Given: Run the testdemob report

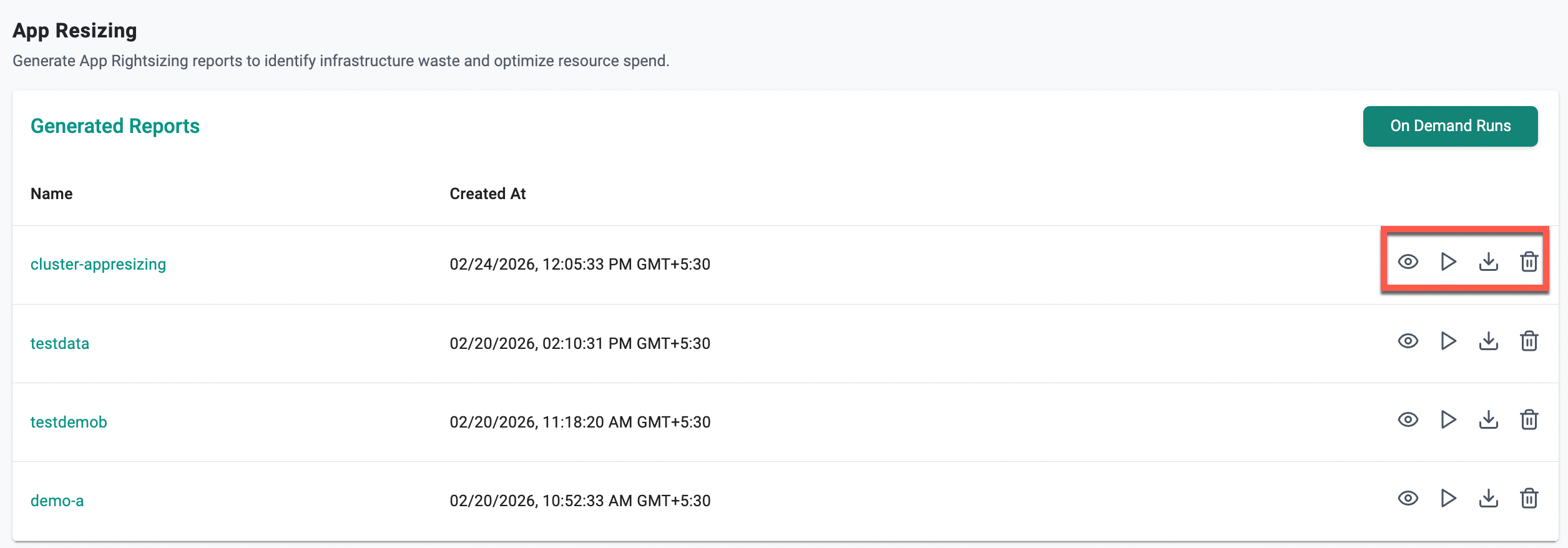Looking at the screenshot, I should click(x=1448, y=419).
